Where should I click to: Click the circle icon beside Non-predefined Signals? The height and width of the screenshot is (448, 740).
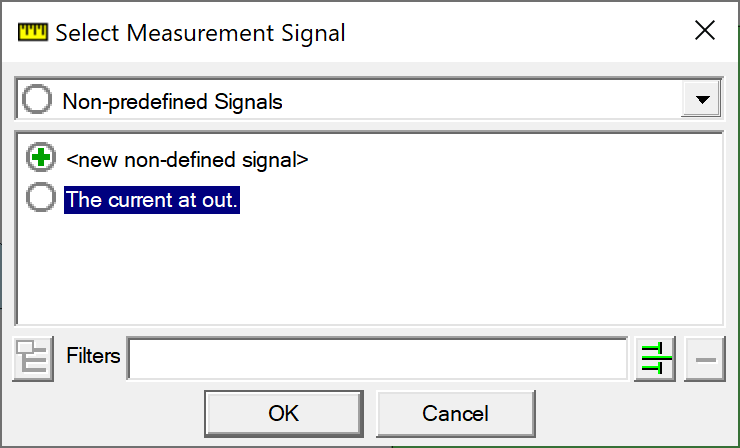[38, 100]
